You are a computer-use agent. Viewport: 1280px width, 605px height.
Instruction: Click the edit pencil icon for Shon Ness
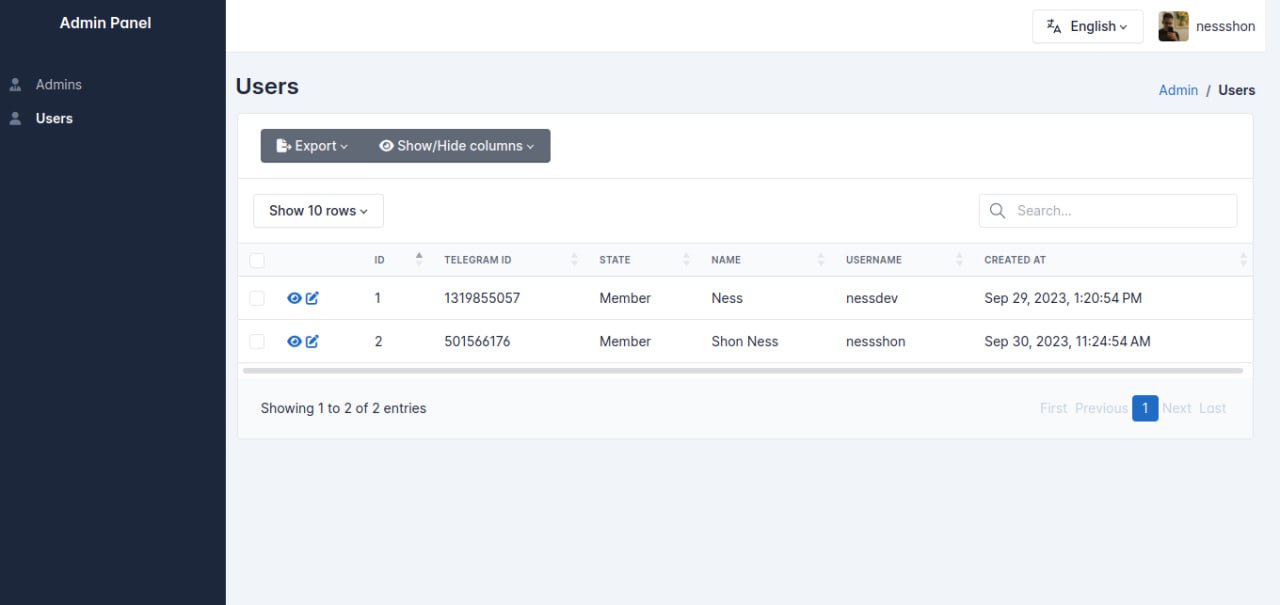[x=312, y=341]
